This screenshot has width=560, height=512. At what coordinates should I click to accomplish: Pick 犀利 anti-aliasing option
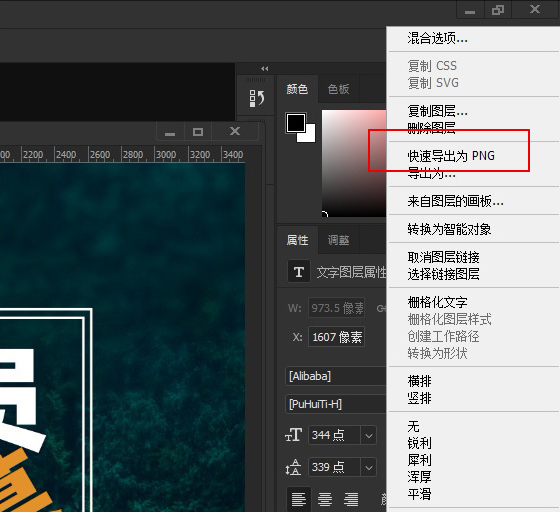tap(419, 460)
